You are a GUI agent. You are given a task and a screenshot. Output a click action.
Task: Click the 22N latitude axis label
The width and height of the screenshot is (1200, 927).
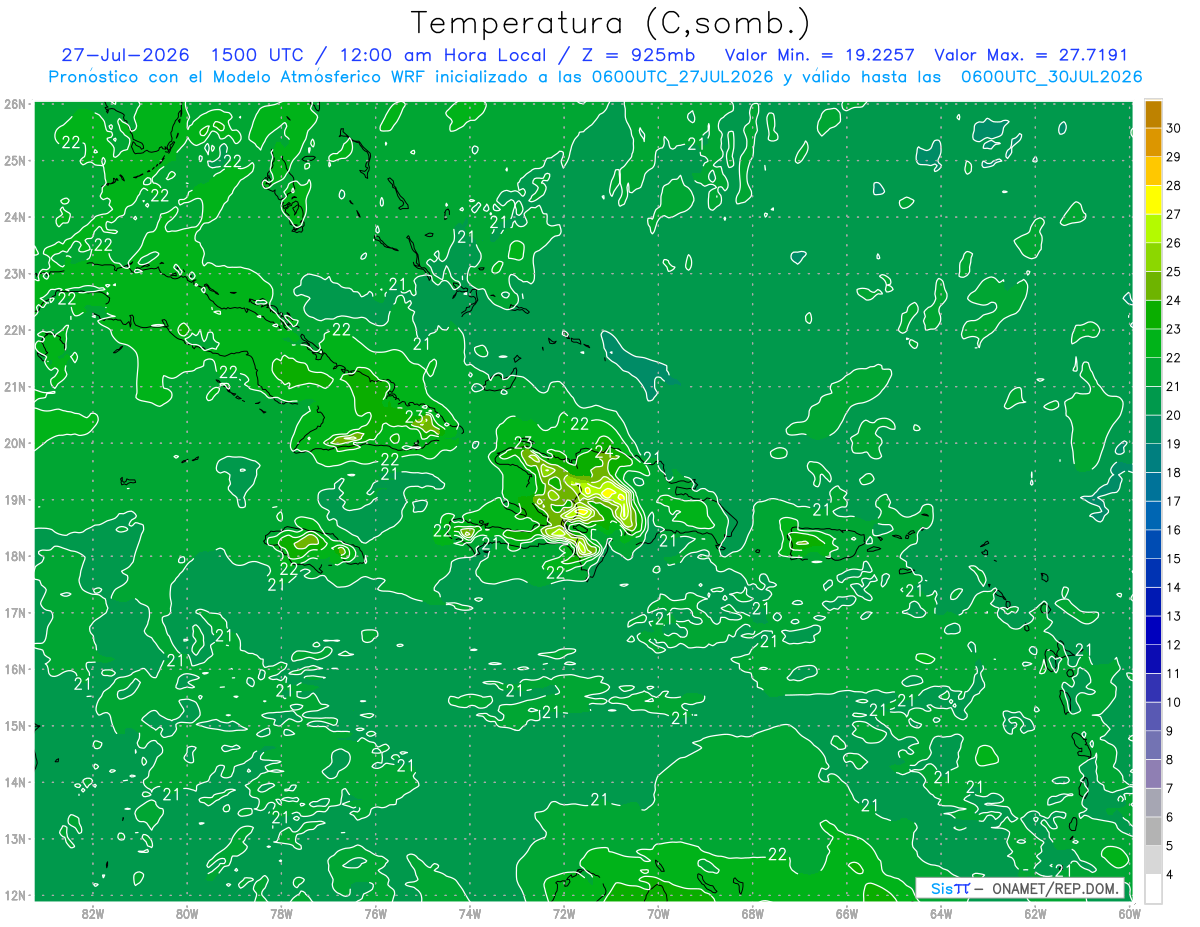pos(14,330)
